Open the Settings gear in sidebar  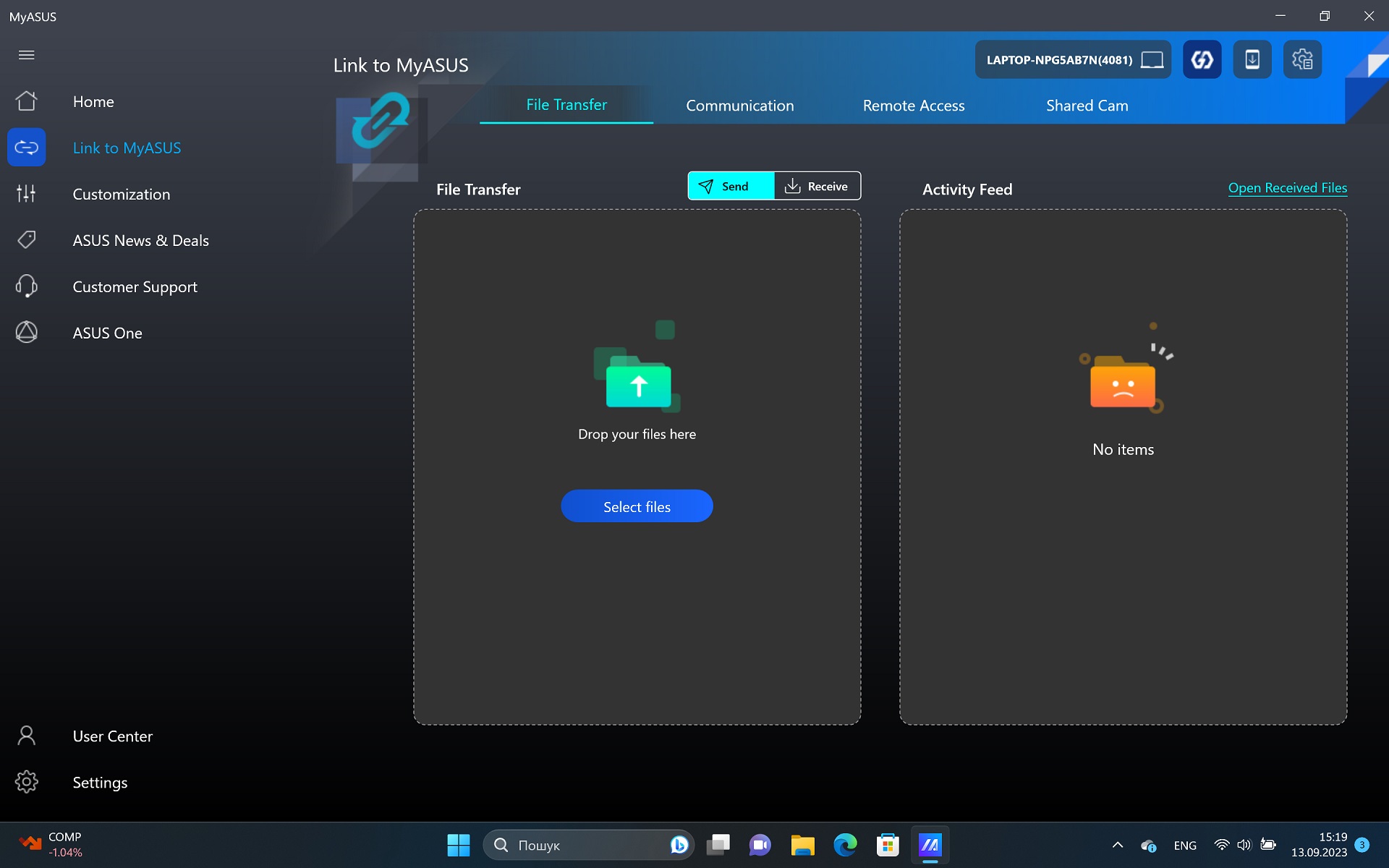tap(26, 782)
